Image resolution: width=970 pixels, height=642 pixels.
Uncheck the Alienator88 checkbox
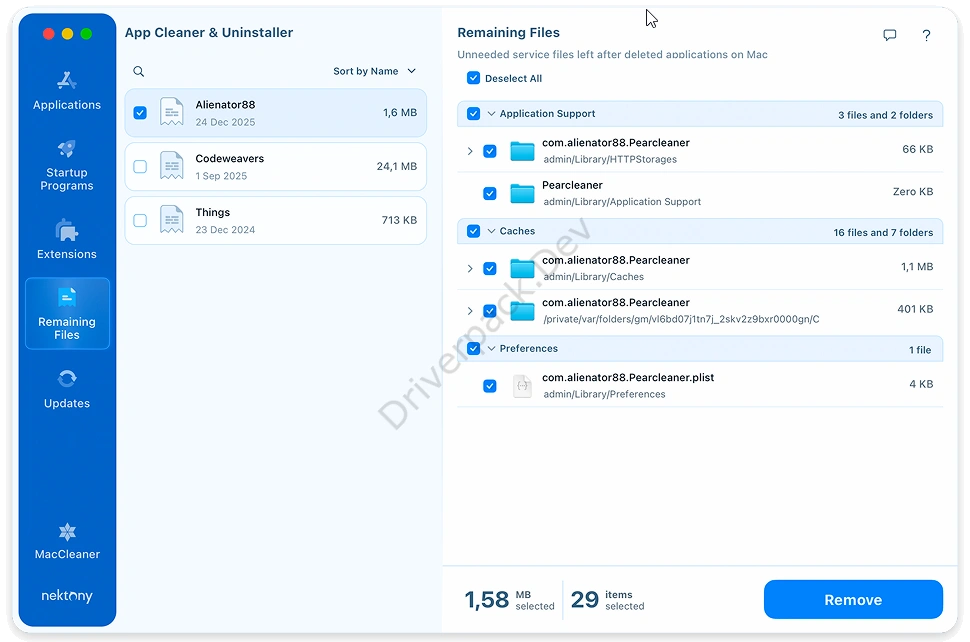point(140,113)
